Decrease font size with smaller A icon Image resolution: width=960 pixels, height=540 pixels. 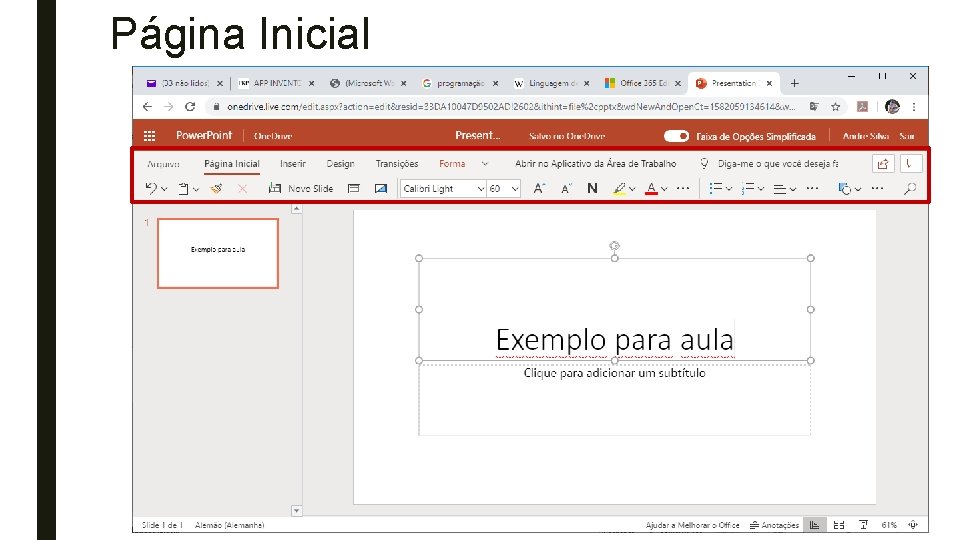coord(566,189)
